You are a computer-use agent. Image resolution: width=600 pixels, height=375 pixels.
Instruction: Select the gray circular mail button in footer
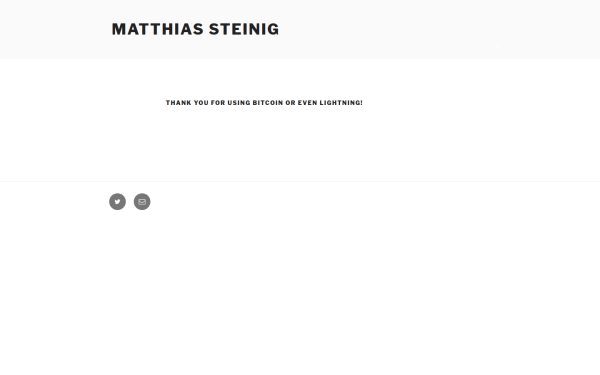(142, 202)
